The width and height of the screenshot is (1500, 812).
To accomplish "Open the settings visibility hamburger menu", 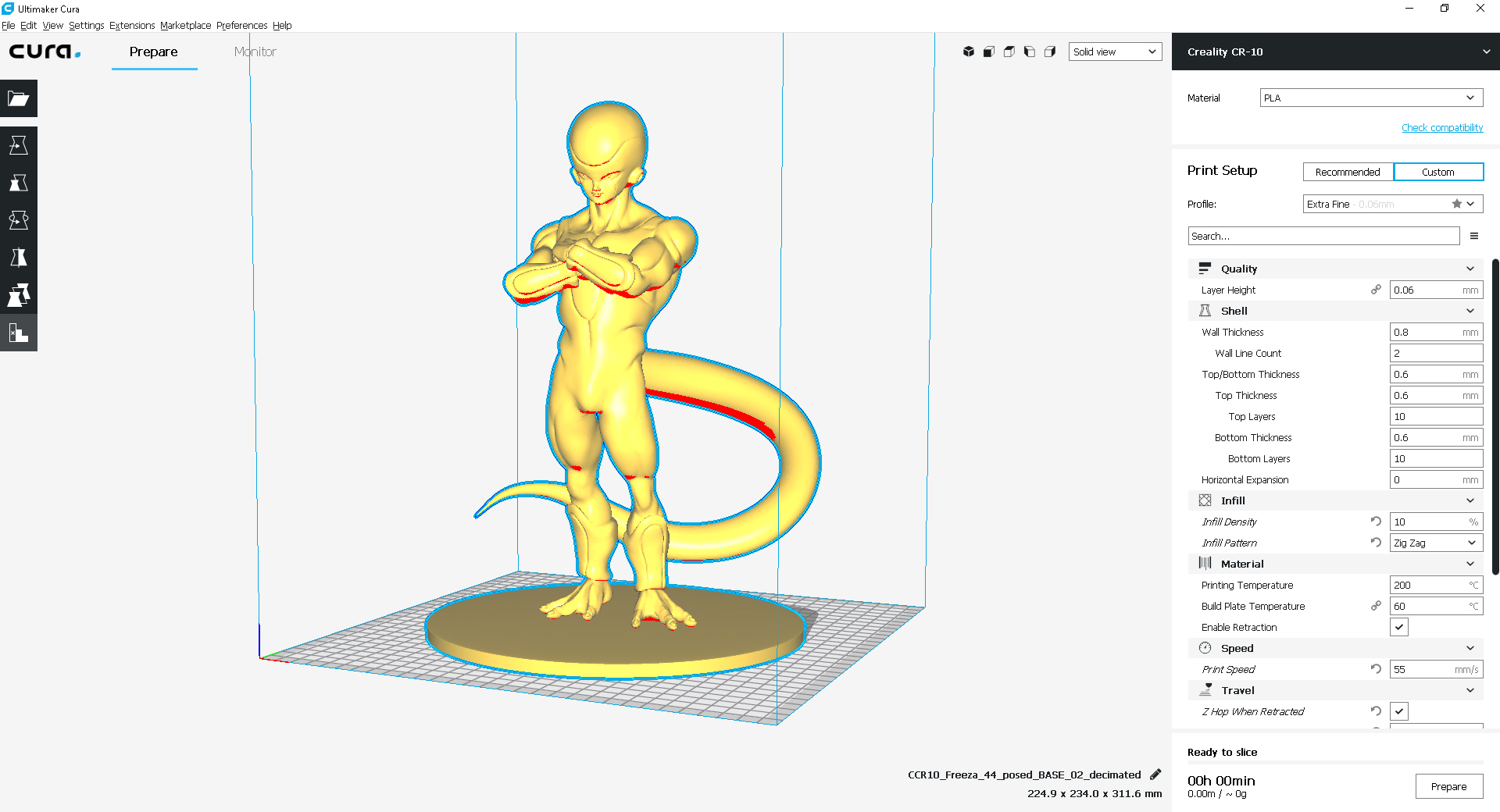I will pos(1474,236).
